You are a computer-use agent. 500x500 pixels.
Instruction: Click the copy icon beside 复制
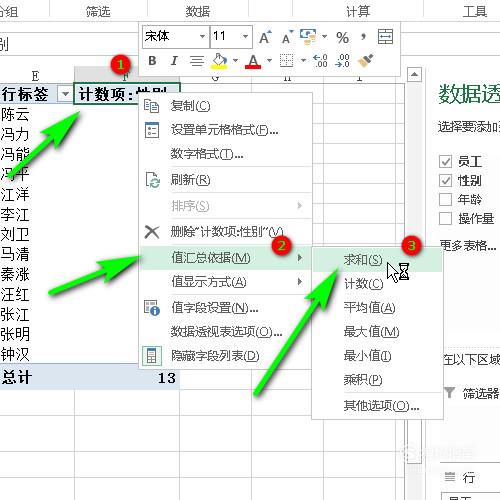click(x=152, y=106)
